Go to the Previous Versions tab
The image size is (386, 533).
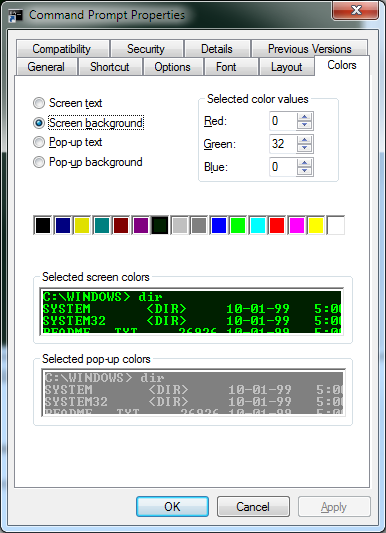tap(310, 49)
